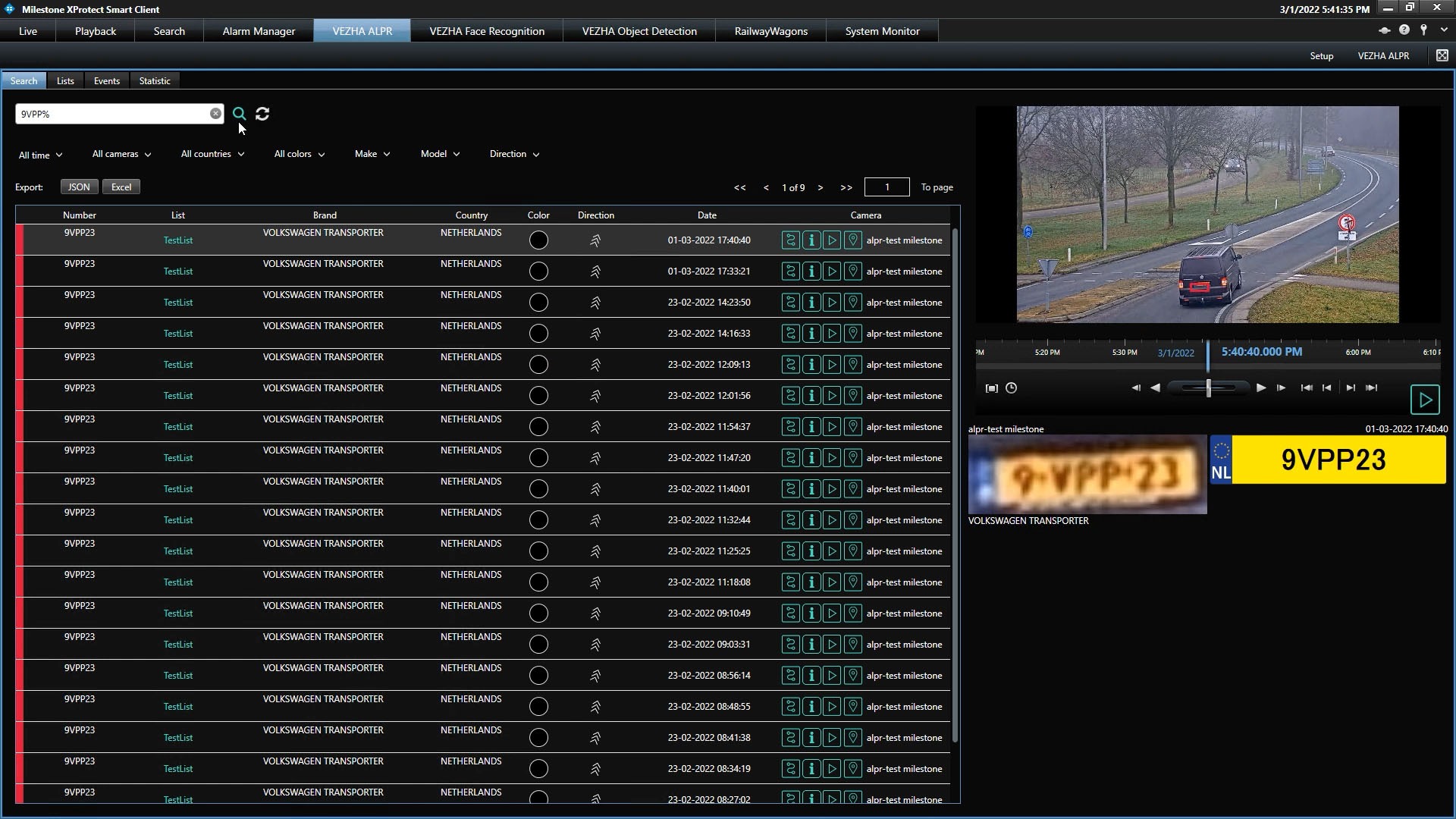Show map location for 23-02-2022 14:23:50 record

[852, 303]
